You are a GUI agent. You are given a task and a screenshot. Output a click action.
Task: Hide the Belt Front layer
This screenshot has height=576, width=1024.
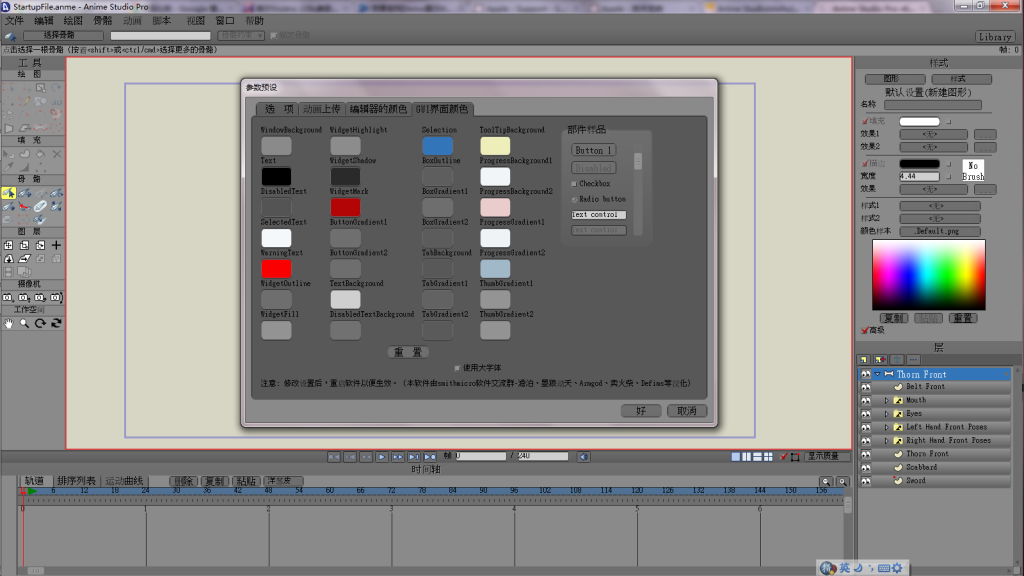point(866,387)
